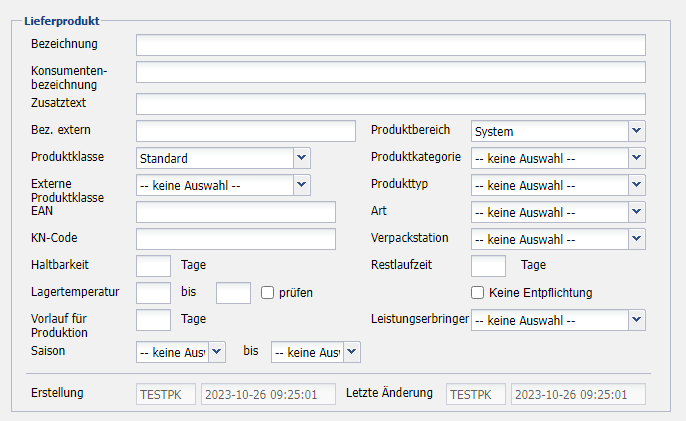Click the Haltbarkeit days field

153,266
